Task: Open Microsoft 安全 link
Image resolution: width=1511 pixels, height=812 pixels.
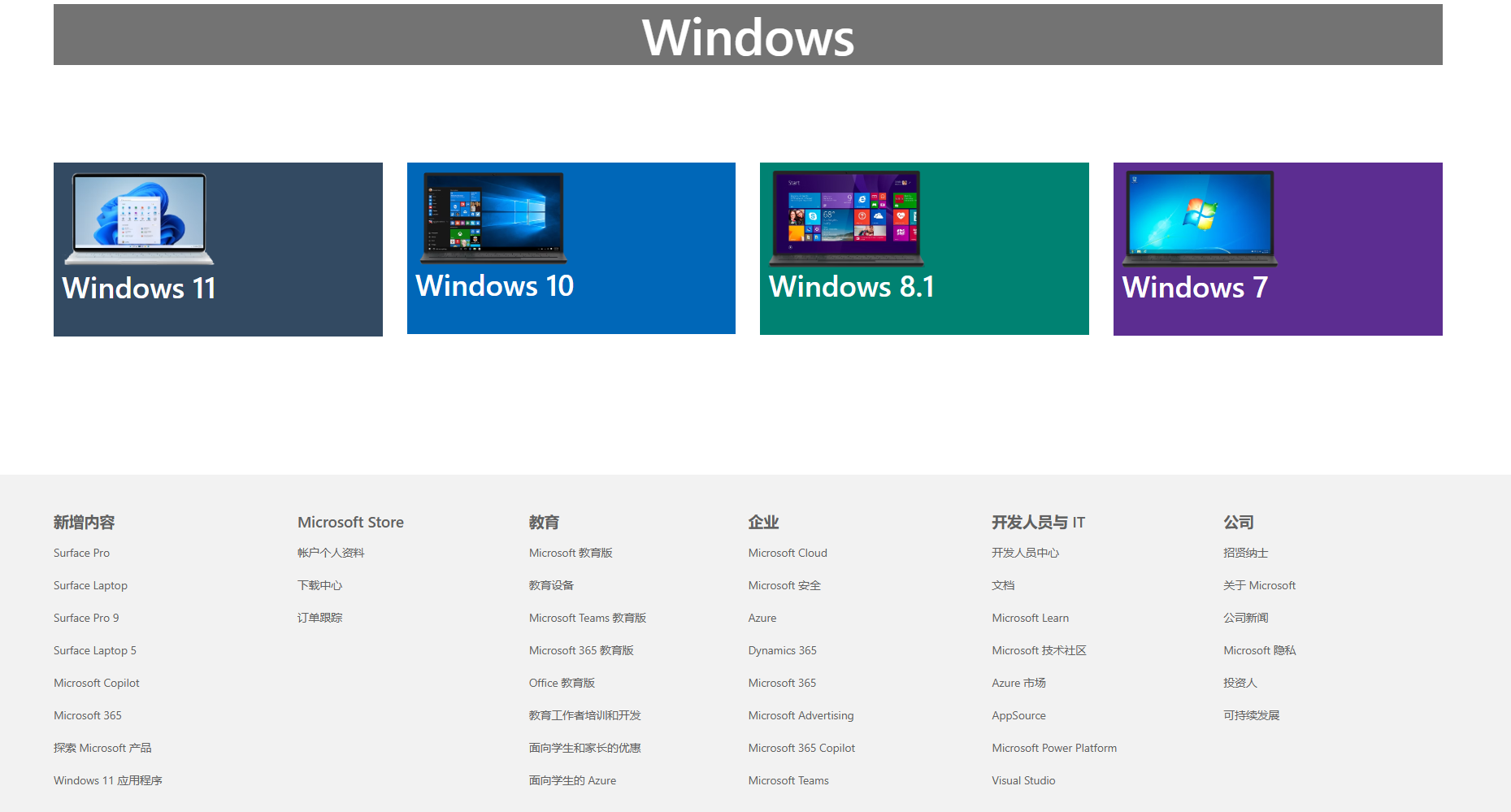Action: [x=784, y=585]
